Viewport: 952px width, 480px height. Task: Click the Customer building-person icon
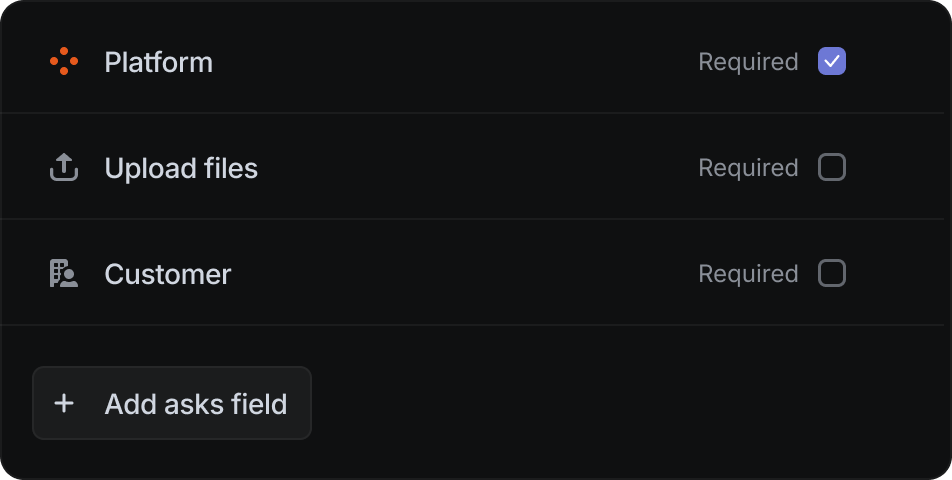(x=64, y=274)
